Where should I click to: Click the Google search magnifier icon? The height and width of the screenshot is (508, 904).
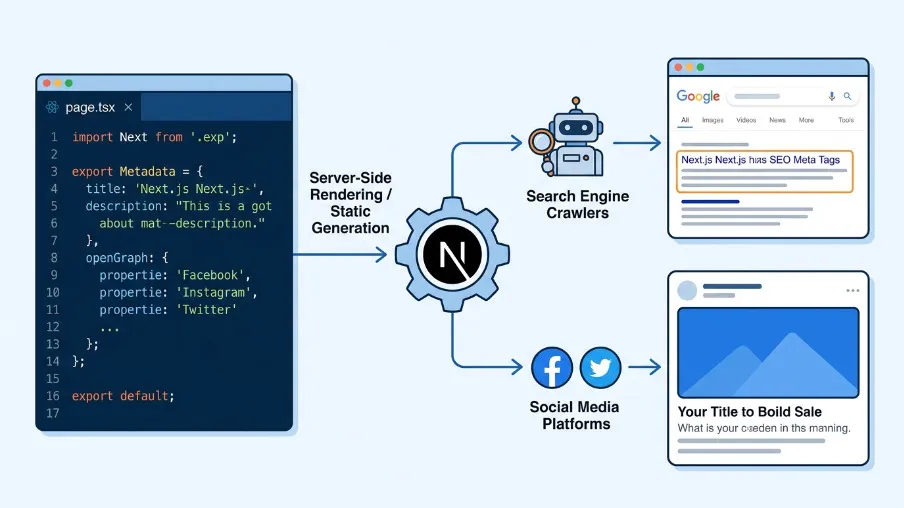coord(848,96)
